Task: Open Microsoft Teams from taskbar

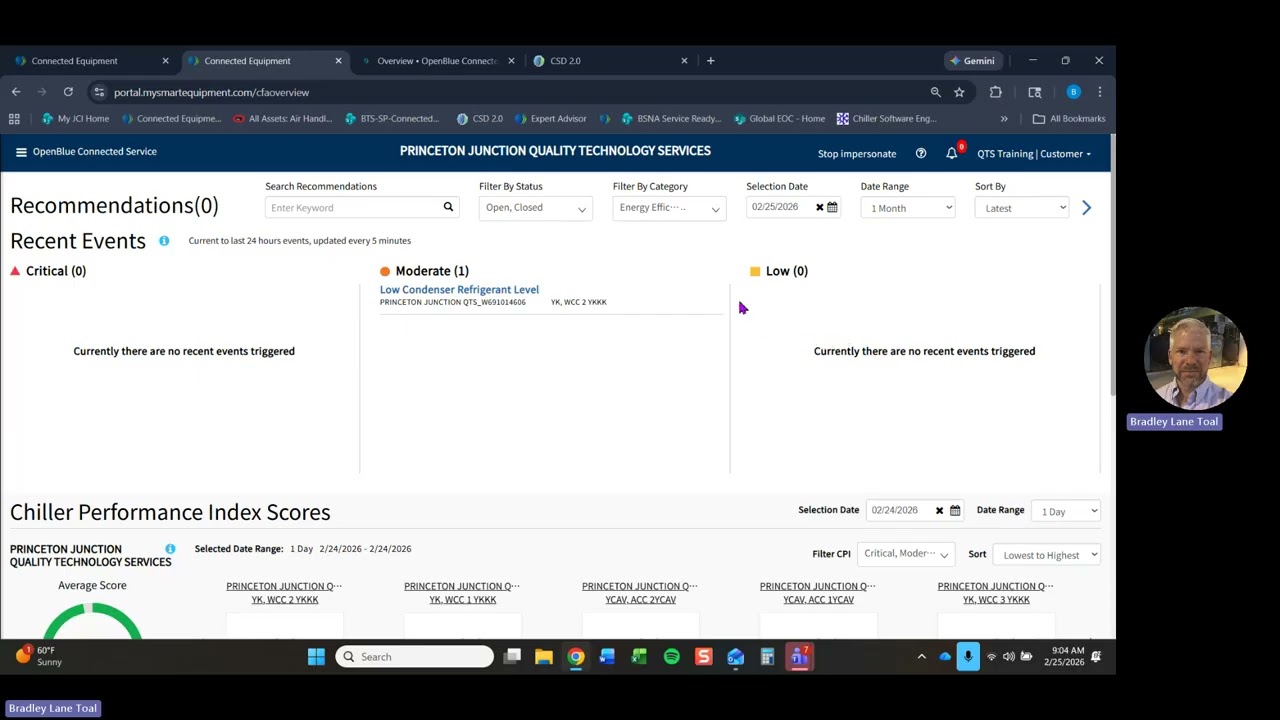Action: coord(800,657)
